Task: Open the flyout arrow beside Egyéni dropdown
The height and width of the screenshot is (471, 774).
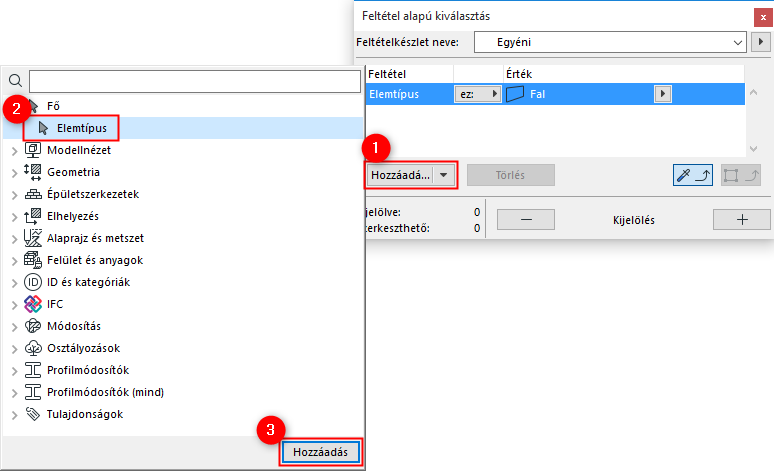Action: click(x=761, y=42)
